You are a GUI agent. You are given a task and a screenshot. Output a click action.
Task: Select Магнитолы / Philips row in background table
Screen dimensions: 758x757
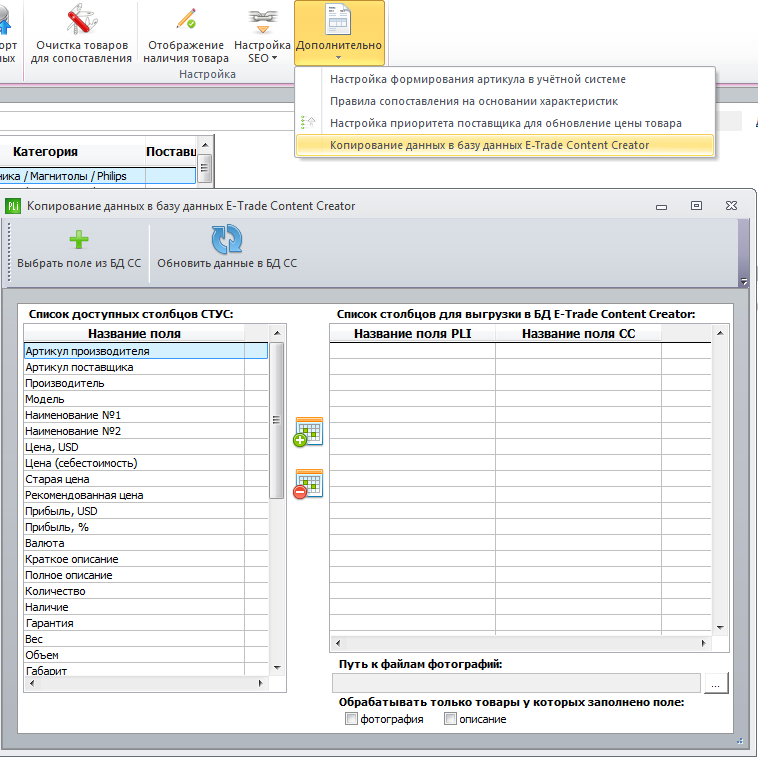98,176
